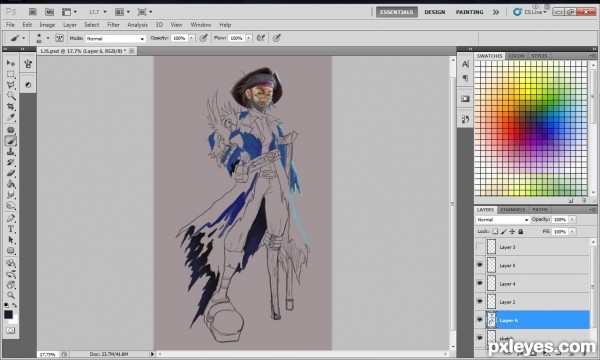The width and height of the screenshot is (600, 360).
Task: Hide Layer 5 using its eye icon
Action: tap(480, 265)
